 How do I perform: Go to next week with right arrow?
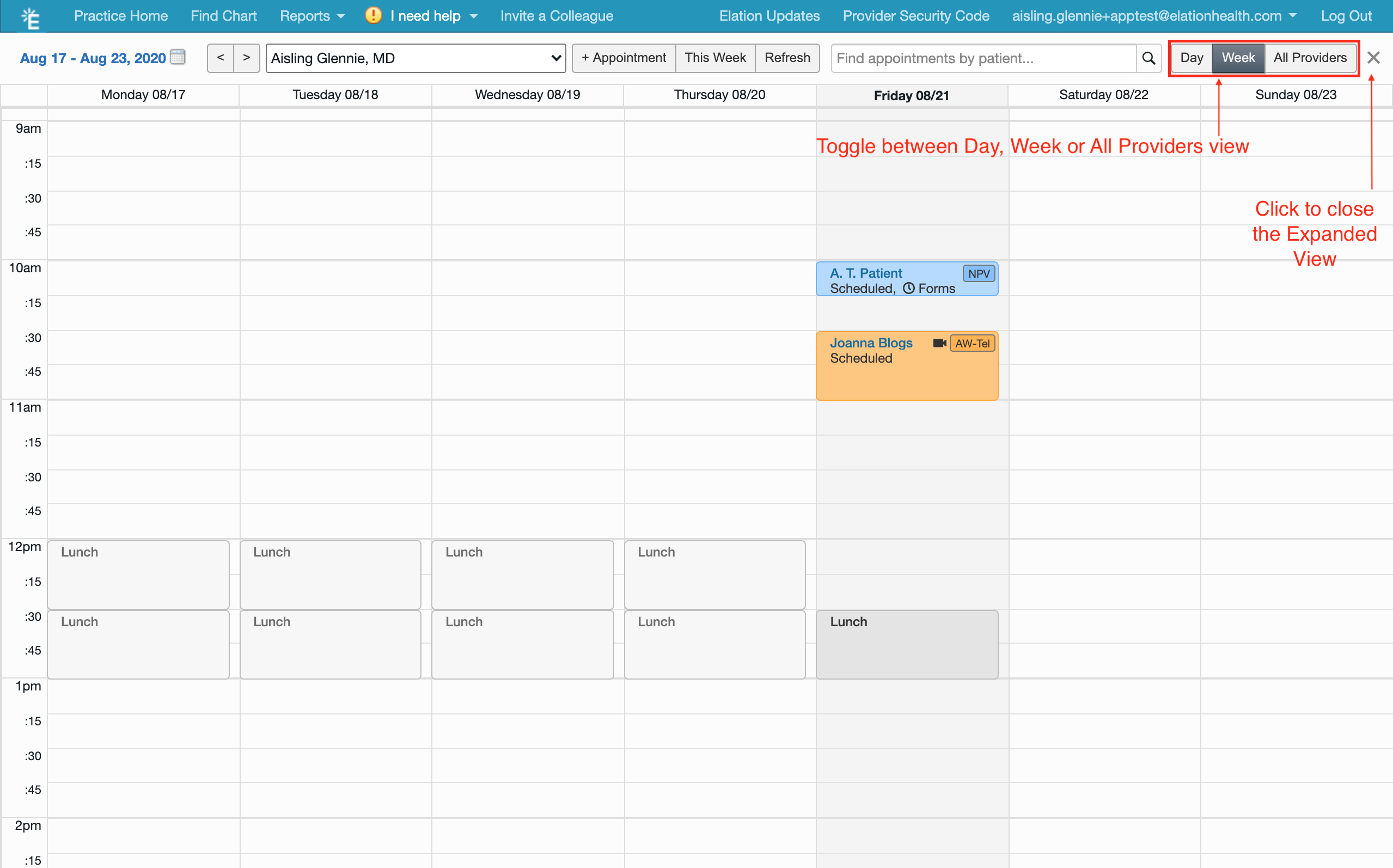246,58
